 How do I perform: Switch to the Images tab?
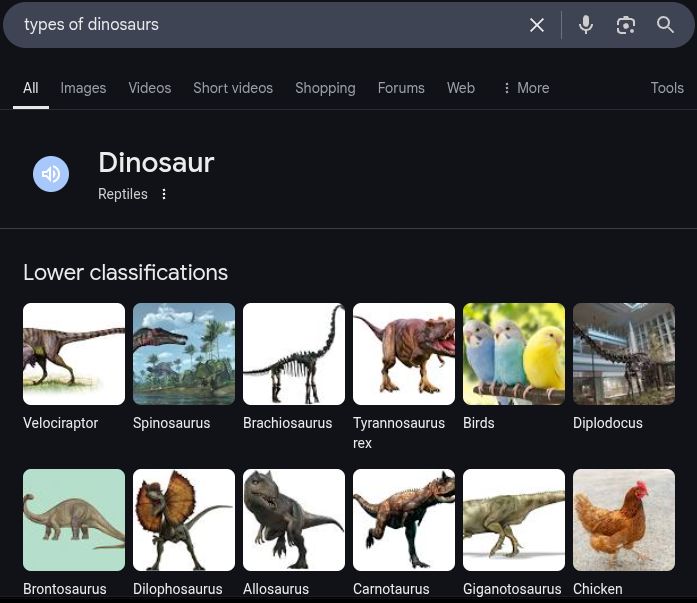coord(83,88)
